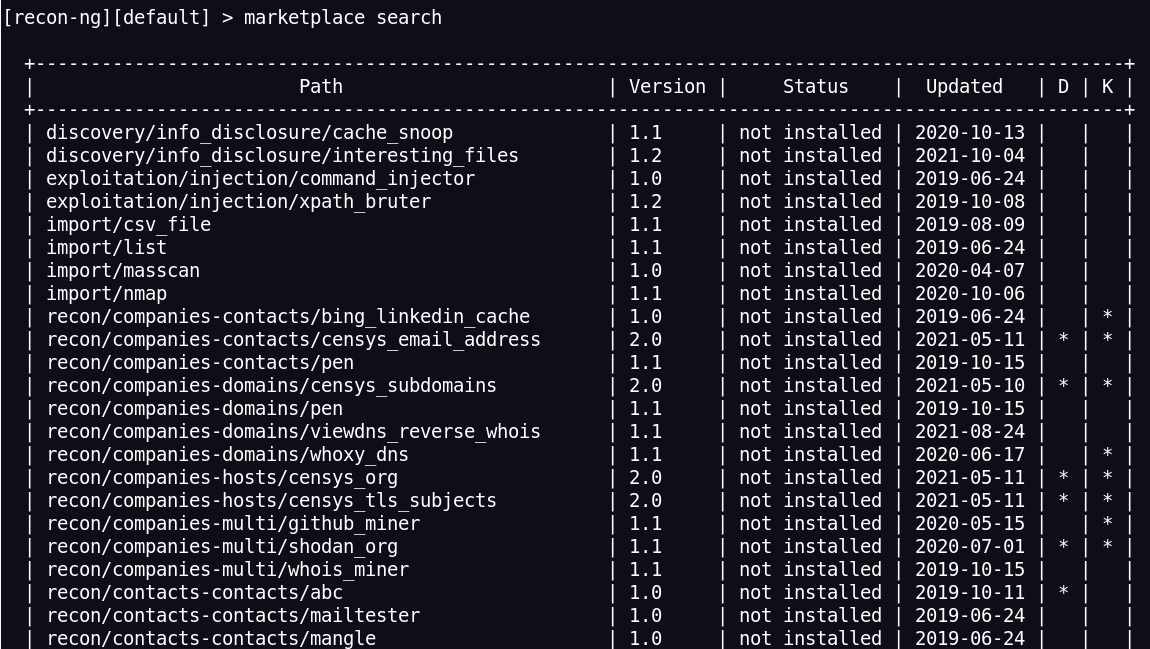Screen dimensions: 1150x649
Task: Select recon/companies-domains/censys_subdomains path
Action: (x=271, y=386)
